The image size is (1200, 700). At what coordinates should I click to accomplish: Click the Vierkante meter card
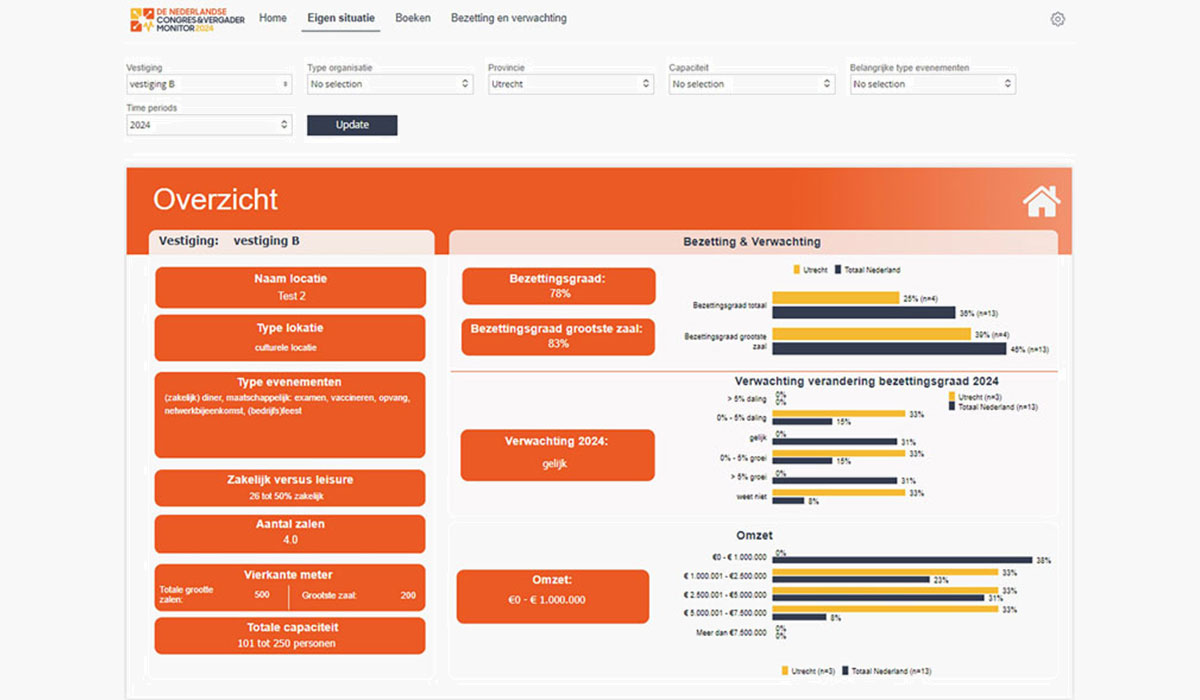(290, 587)
